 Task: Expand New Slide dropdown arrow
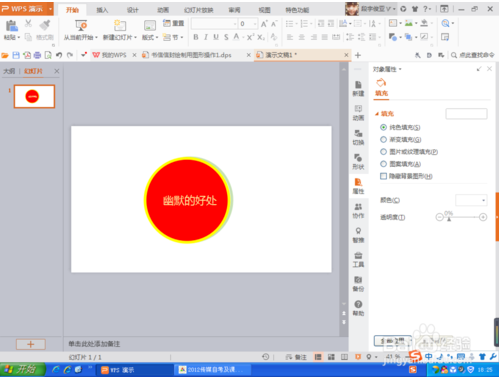[135, 37]
